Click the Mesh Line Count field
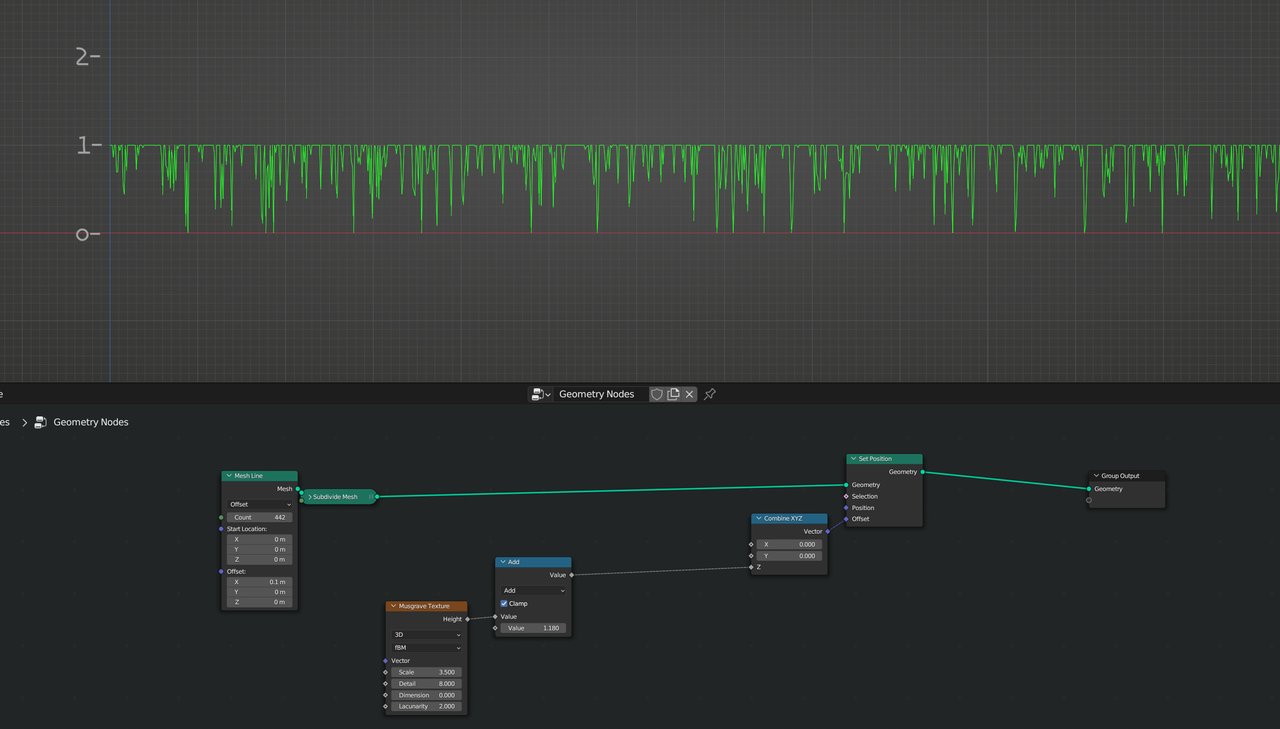This screenshot has width=1280, height=729. coord(259,517)
